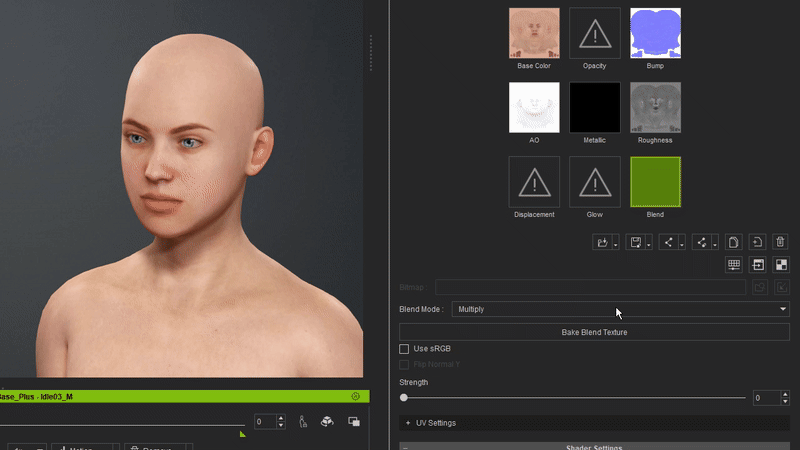Increase Strength with the up stepper
Viewport: 800px width, 450px height.
point(785,394)
